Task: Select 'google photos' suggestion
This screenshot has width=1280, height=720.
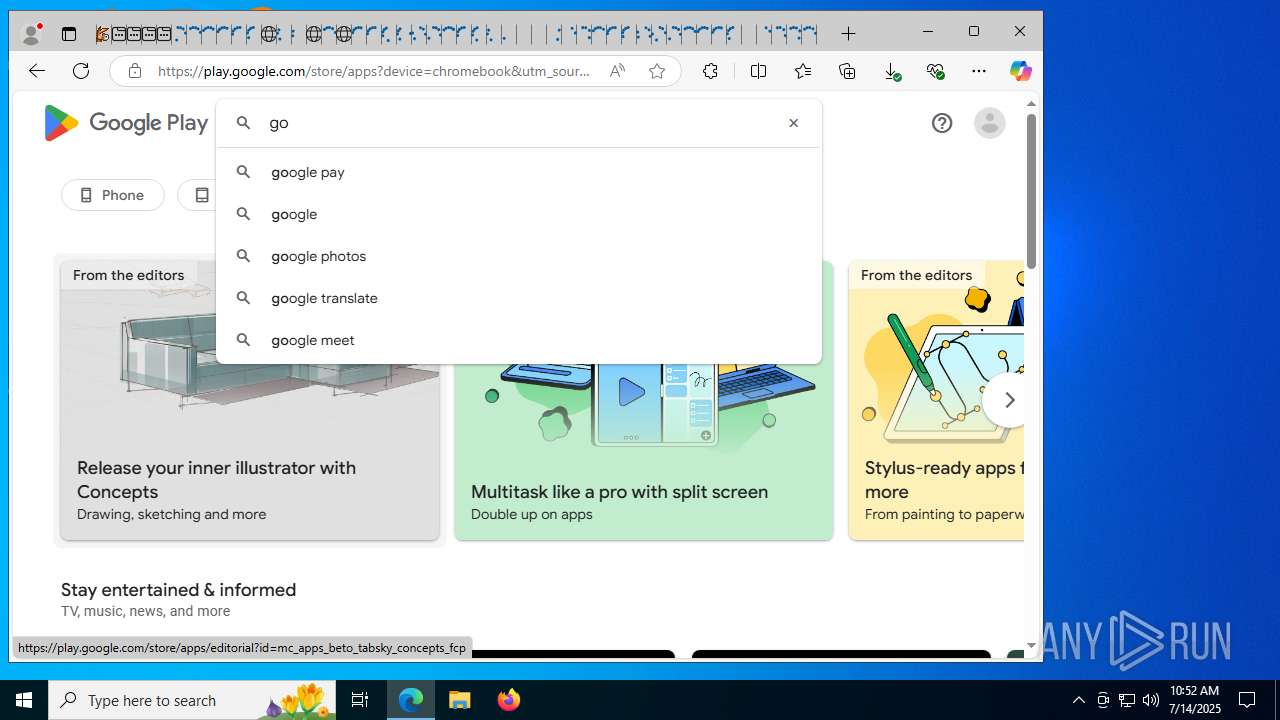Action: pyautogui.click(x=519, y=256)
